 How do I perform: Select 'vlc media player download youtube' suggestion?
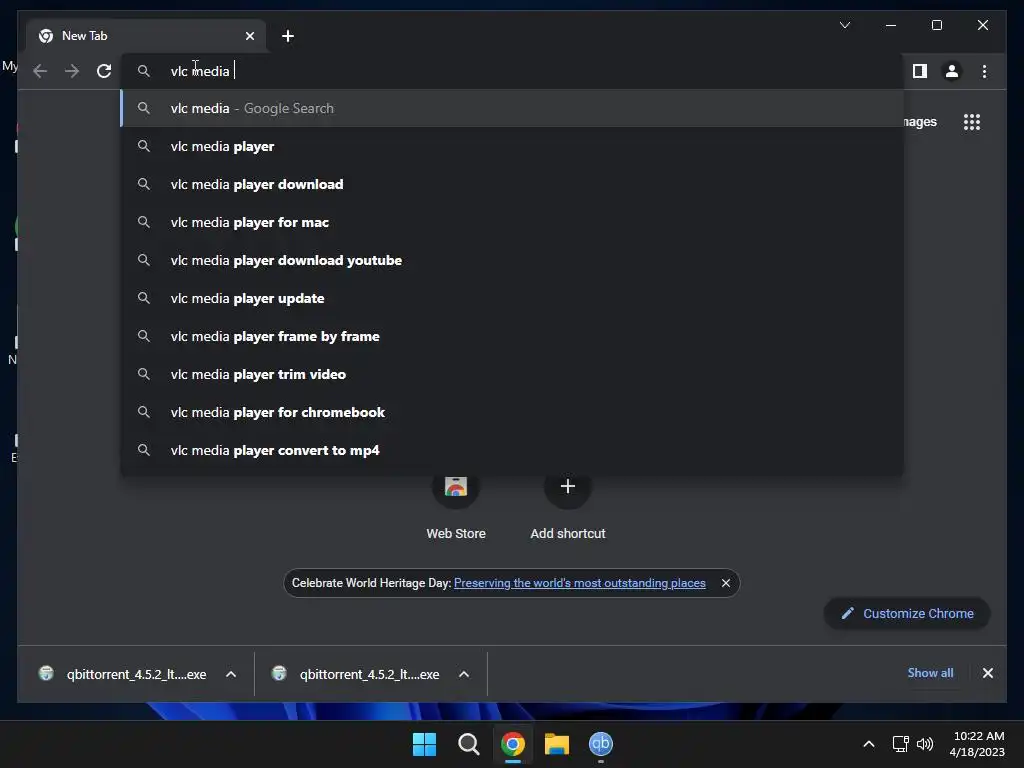coord(513,260)
